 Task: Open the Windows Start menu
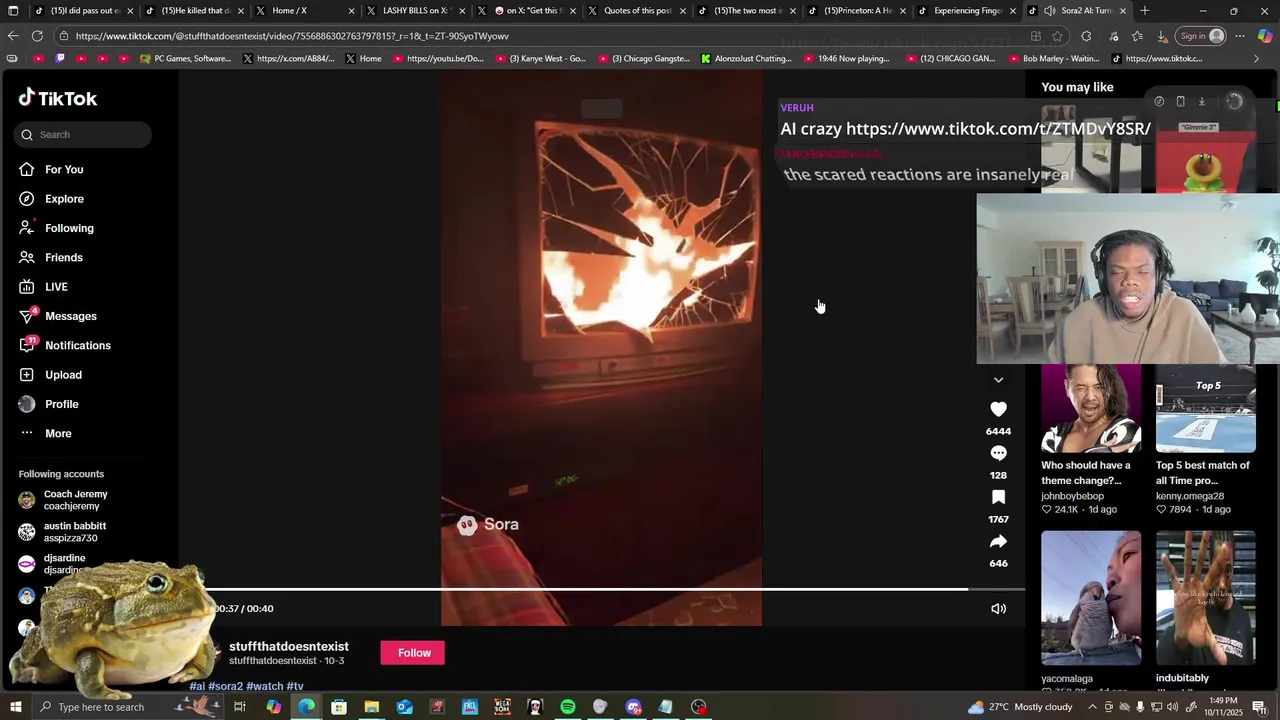tap(15, 707)
